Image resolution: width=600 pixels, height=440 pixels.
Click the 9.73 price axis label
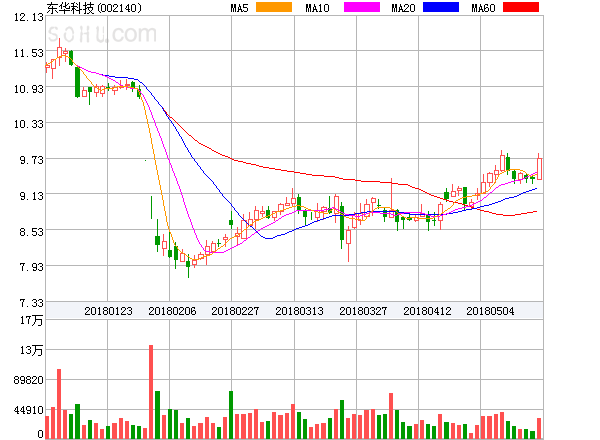point(31,160)
